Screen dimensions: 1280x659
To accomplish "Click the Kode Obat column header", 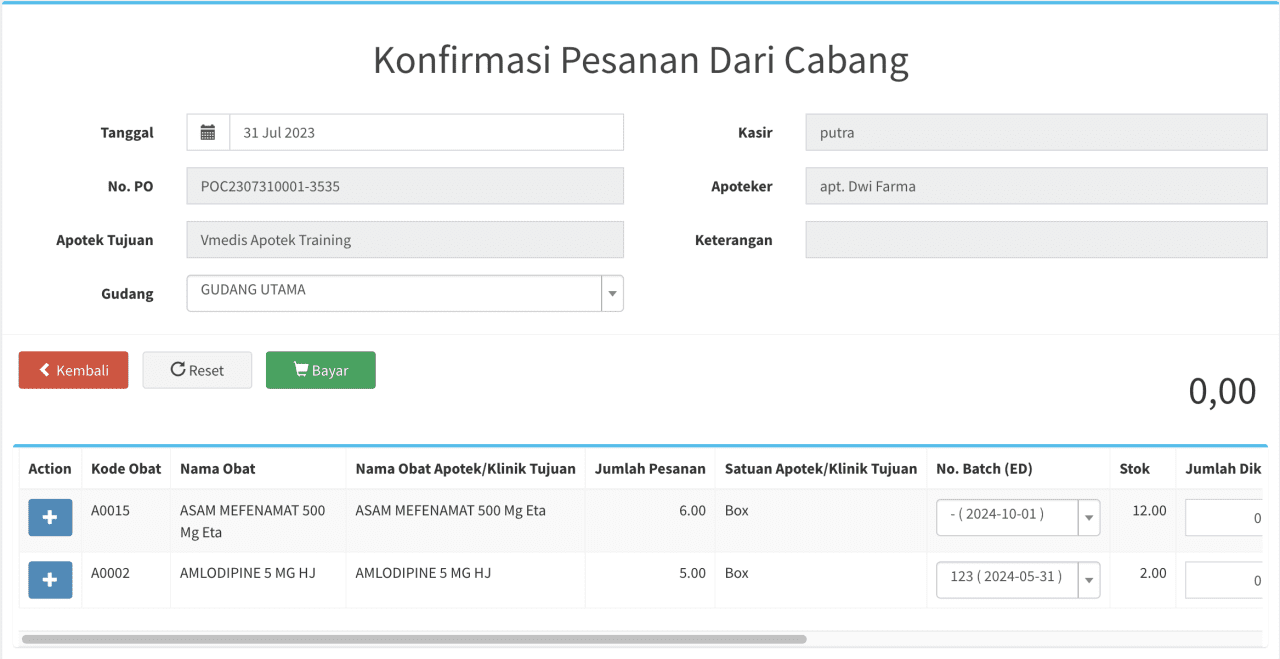I will 126,468.
